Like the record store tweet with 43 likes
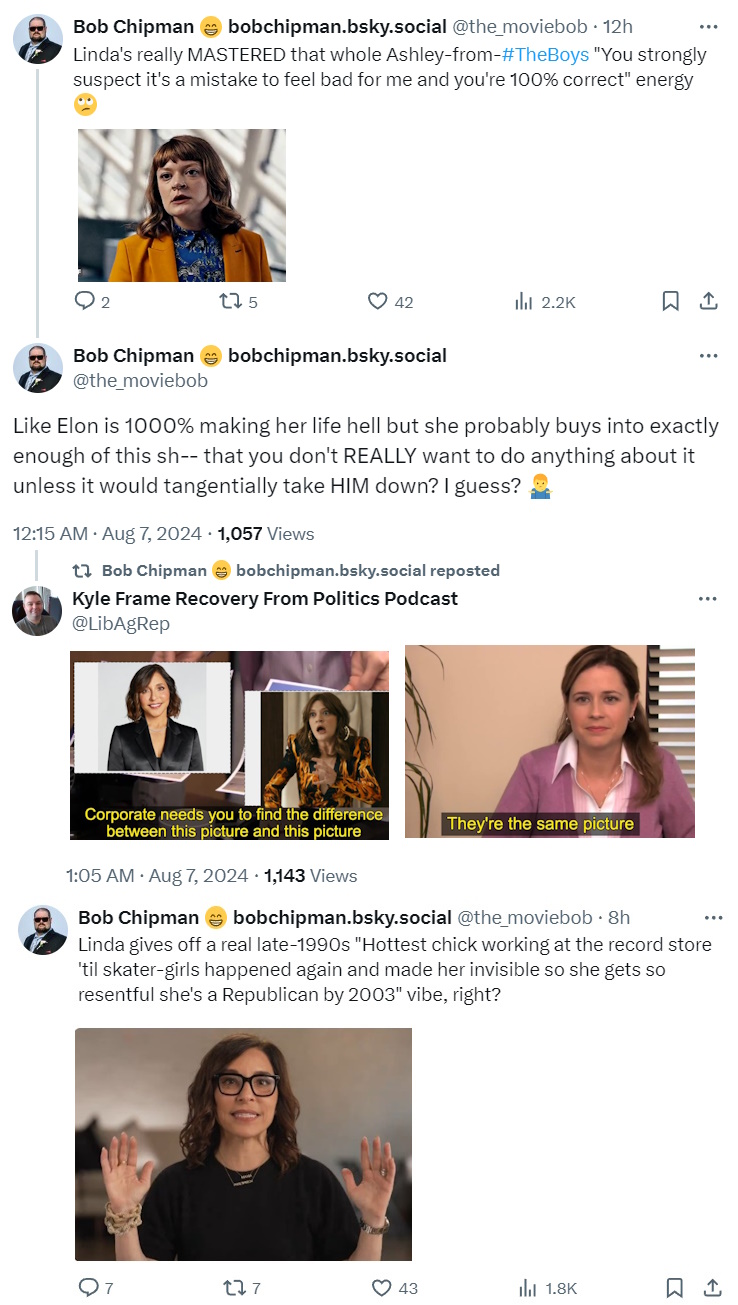 point(381,1288)
